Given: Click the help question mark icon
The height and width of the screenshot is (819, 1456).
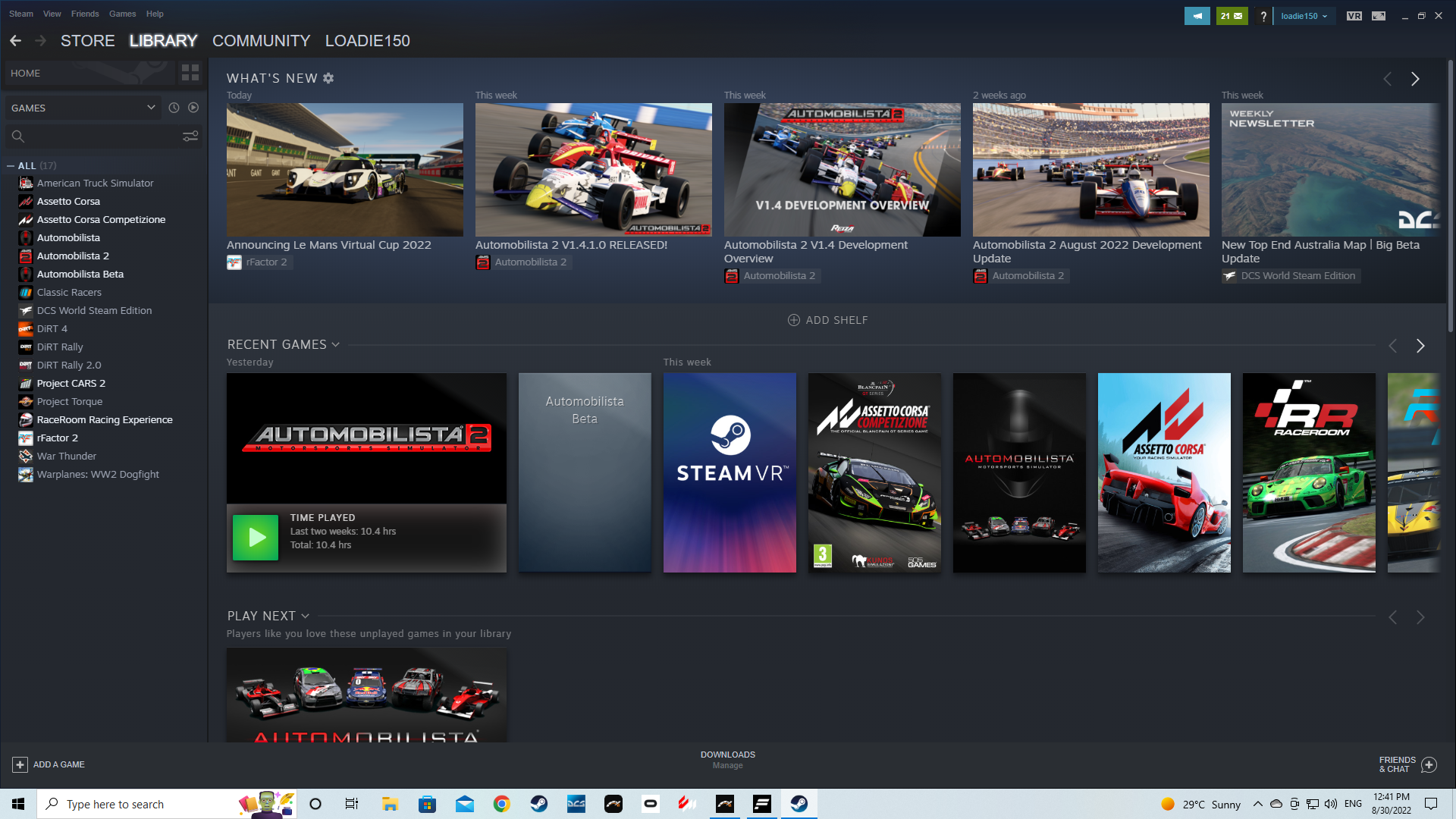Looking at the screenshot, I should [x=1263, y=16].
